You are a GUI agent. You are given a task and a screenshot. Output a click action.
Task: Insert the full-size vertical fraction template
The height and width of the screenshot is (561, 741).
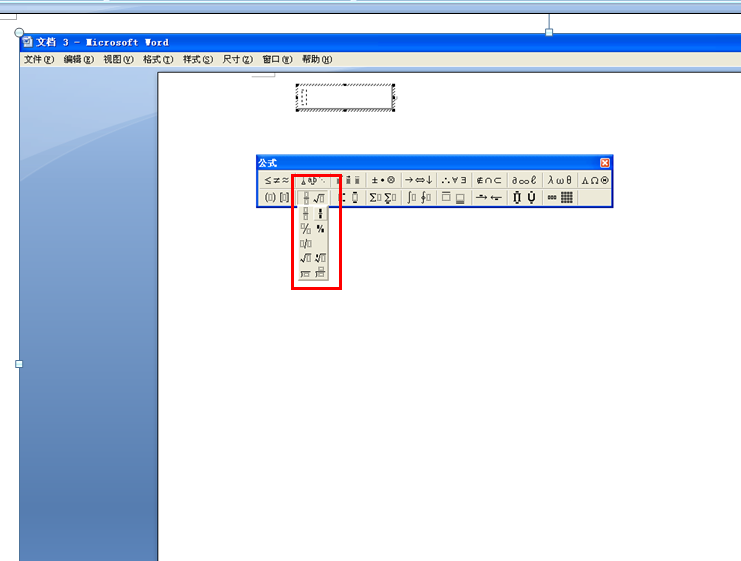pos(306,214)
